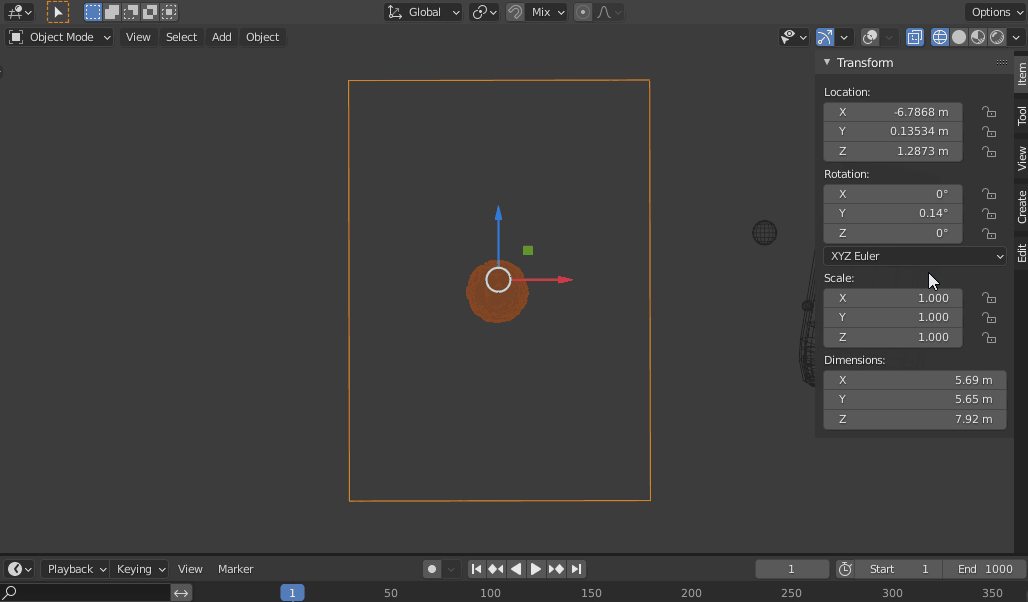This screenshot has width=1028, height=602.
Task: Lock the Location X value
Action: (988, 112)
